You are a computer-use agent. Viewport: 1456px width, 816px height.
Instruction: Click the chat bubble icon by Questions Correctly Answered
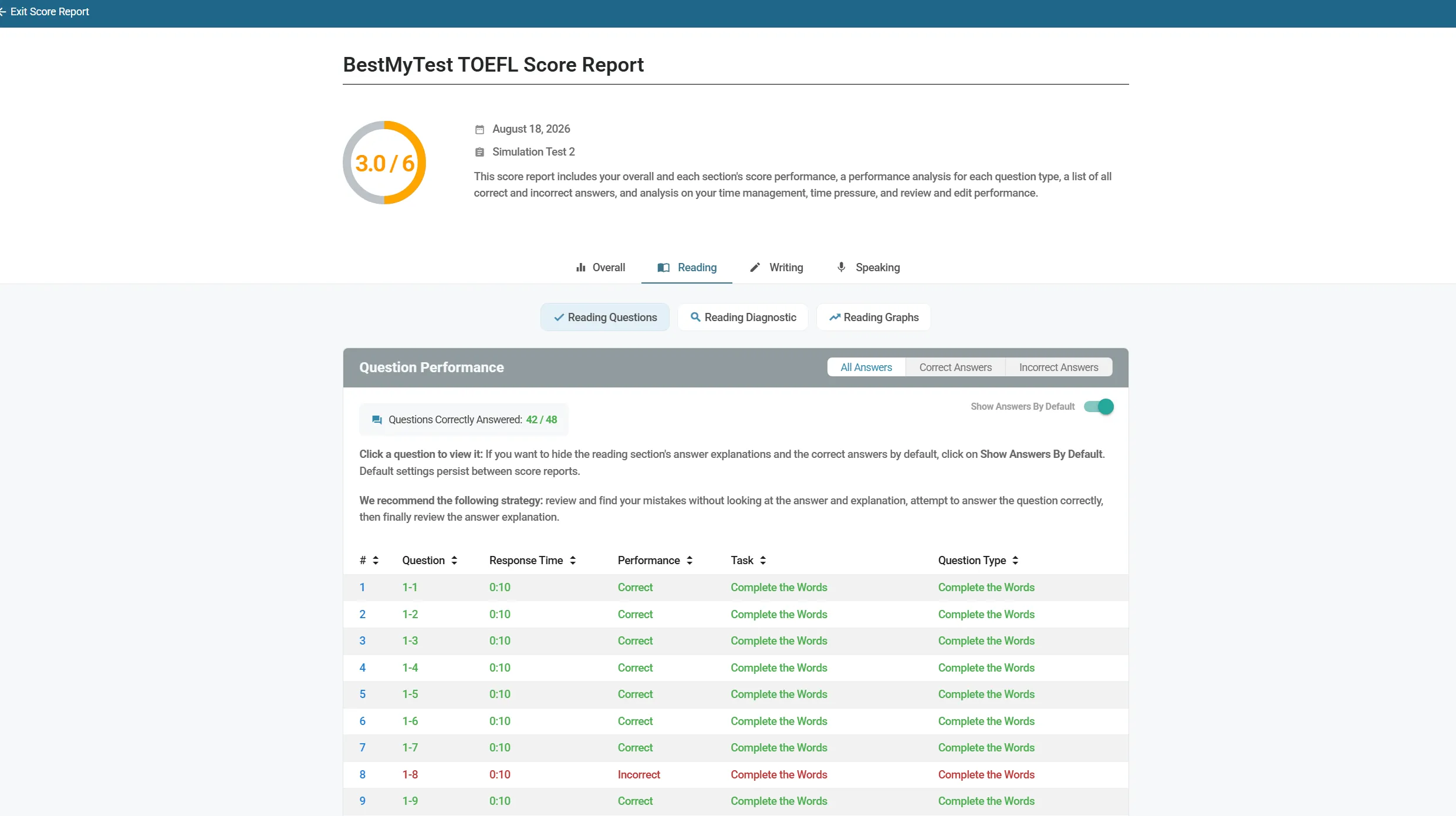(377, 420)
